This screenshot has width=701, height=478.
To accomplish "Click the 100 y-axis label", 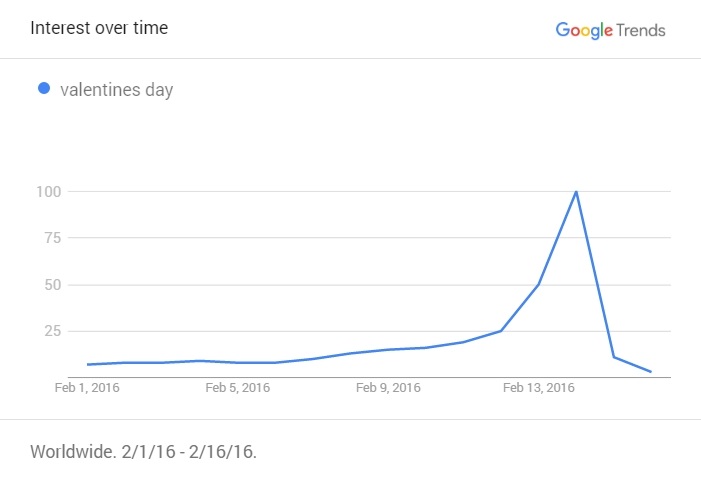I will (49, 191).
